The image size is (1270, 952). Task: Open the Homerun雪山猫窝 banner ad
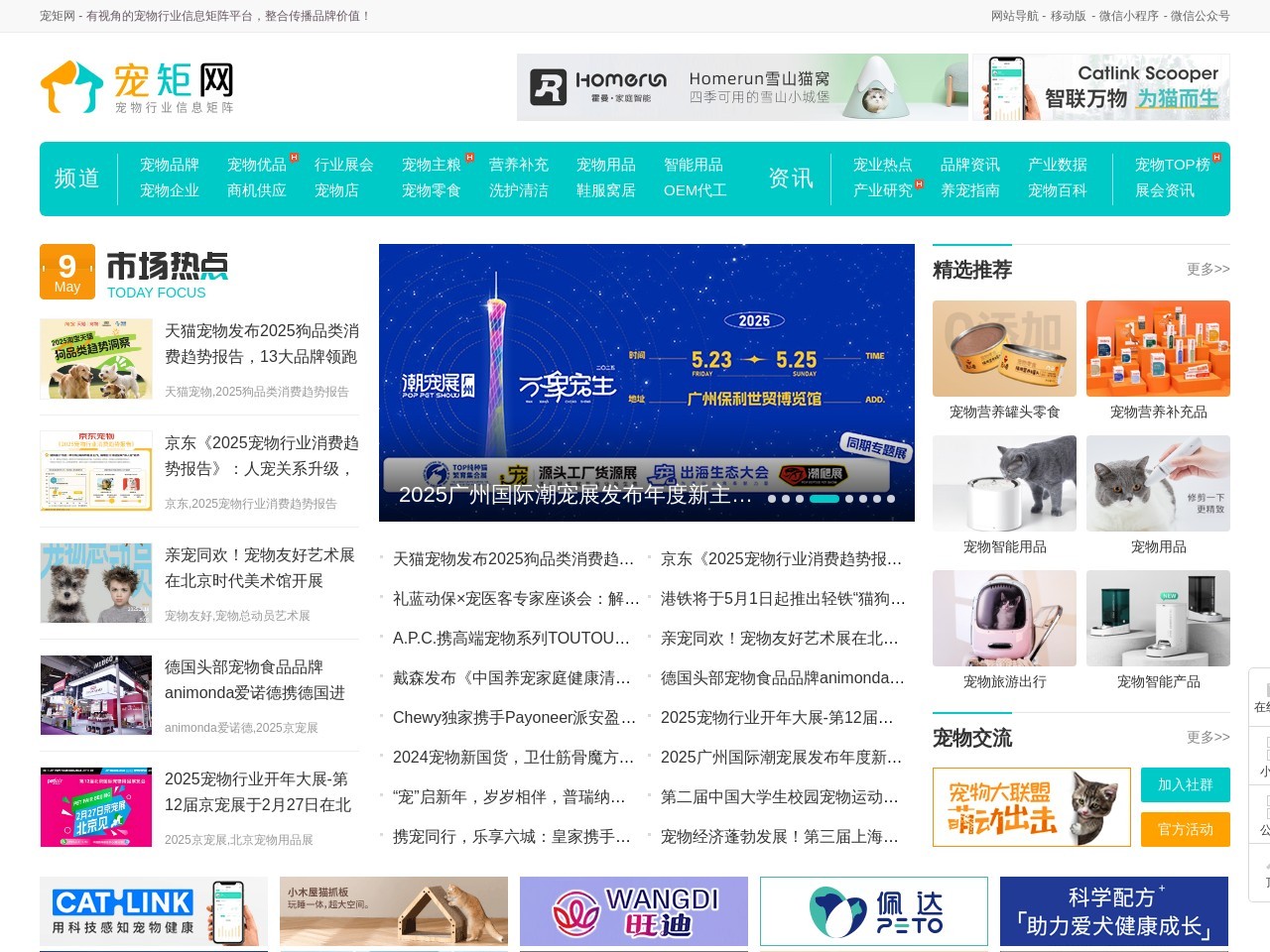742,87
